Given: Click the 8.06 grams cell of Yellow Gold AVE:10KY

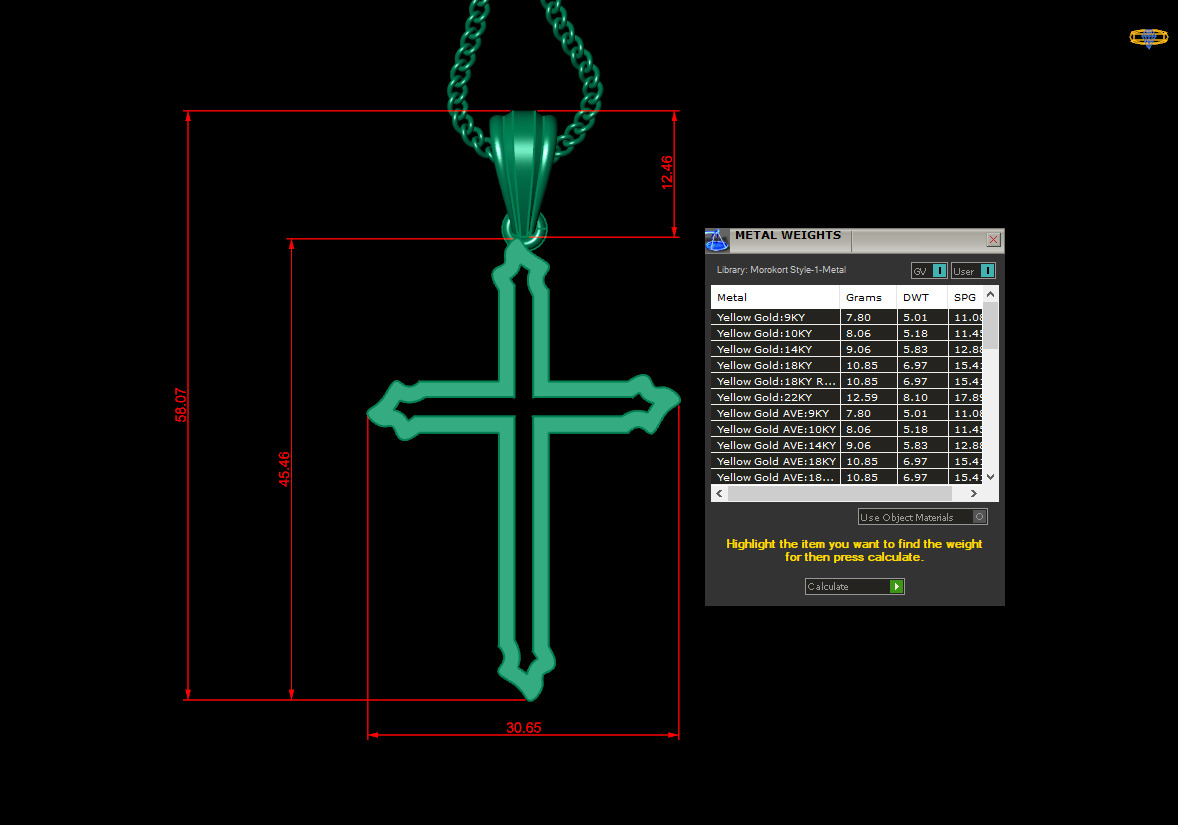Looking at the screenshot, I should point(868,429).
